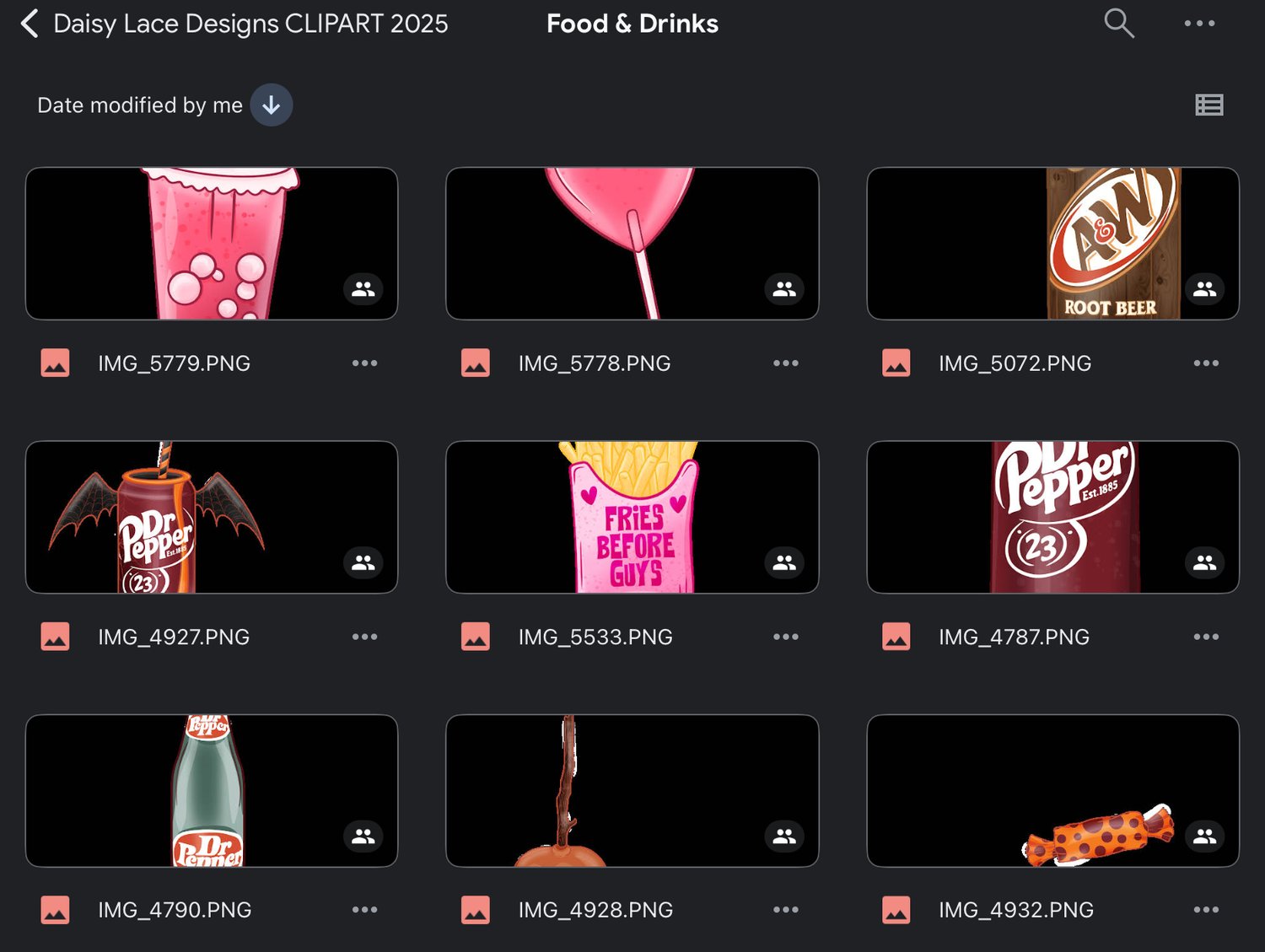Switch to list view layout
The width and height of the screenshot is (1265, 952).
[1209, 105]
